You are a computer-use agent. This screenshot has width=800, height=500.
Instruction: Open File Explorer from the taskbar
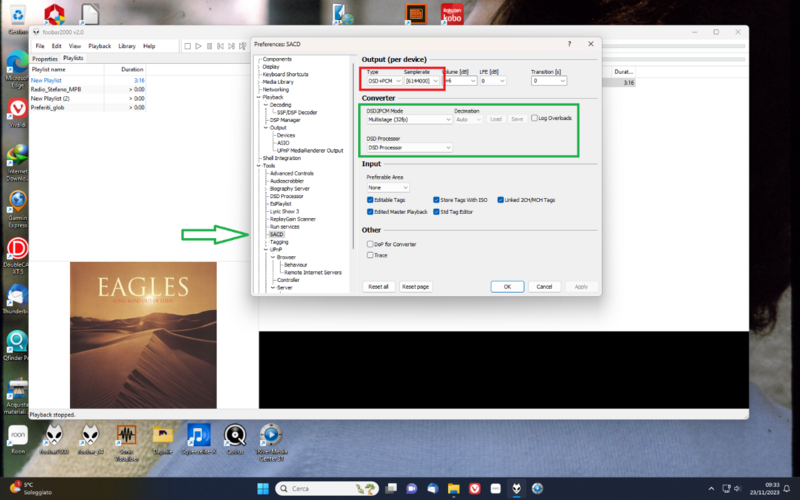click(x=454, y=488)
